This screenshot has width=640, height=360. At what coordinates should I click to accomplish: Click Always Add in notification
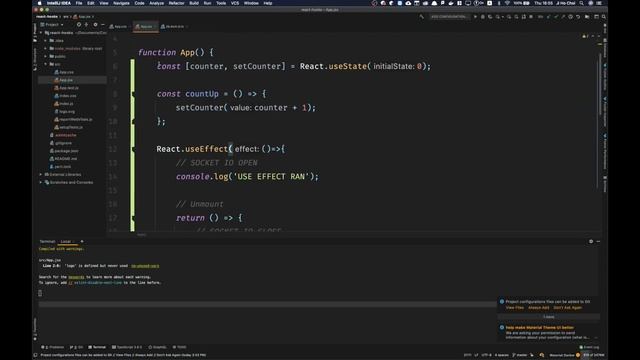coord(538,307)
